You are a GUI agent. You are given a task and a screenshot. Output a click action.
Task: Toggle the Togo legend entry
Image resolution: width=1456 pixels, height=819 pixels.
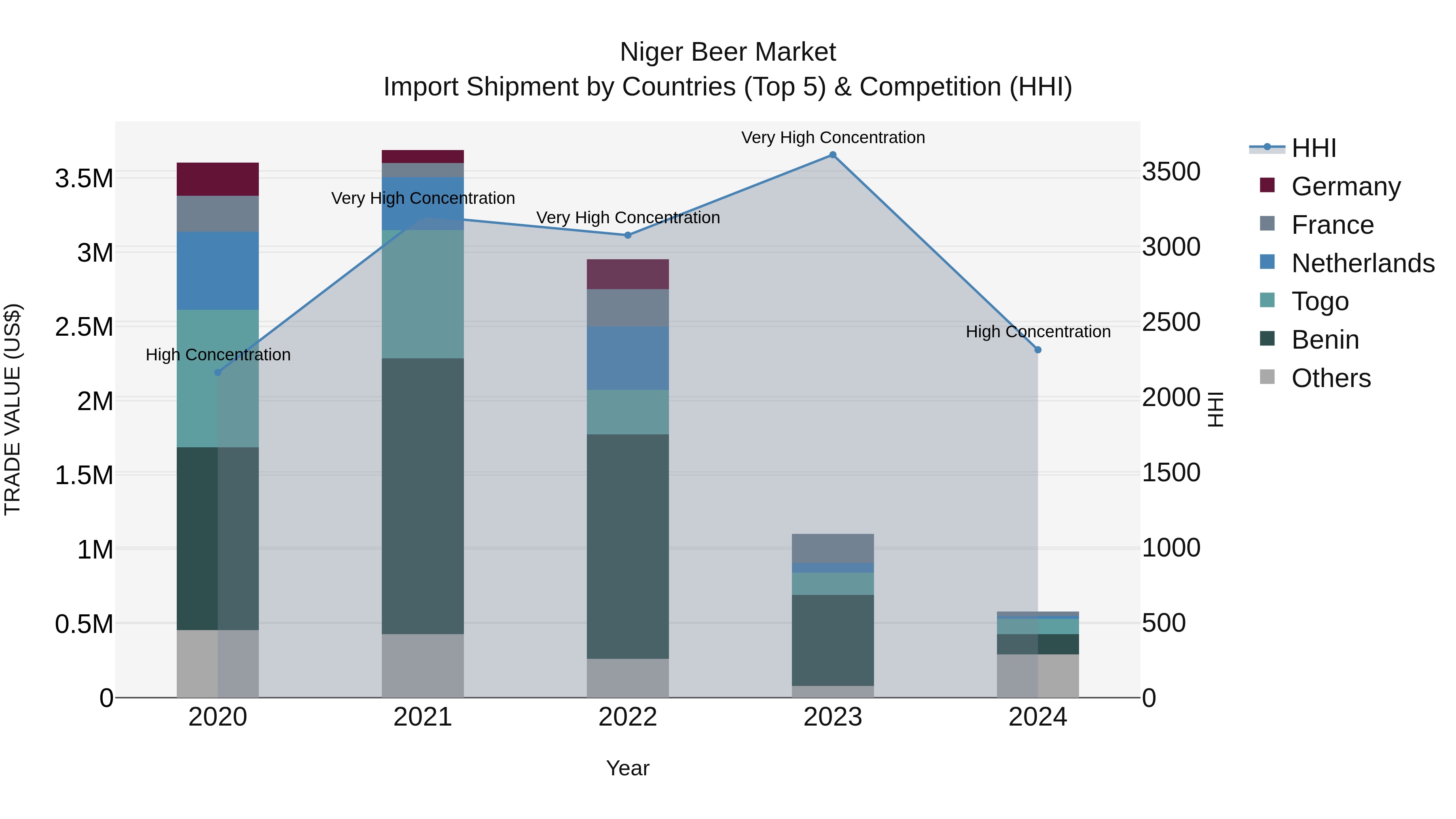1304,301
